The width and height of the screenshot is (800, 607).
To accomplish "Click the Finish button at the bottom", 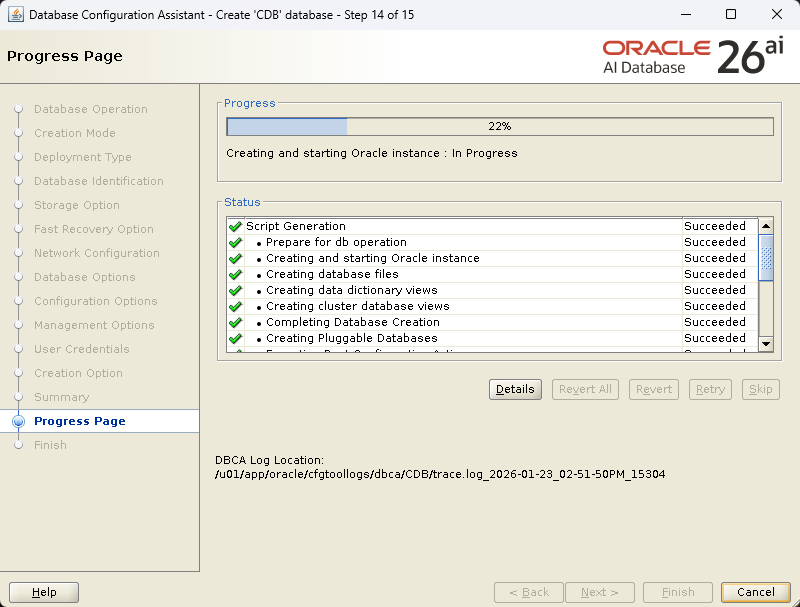I will click(678, 592).
